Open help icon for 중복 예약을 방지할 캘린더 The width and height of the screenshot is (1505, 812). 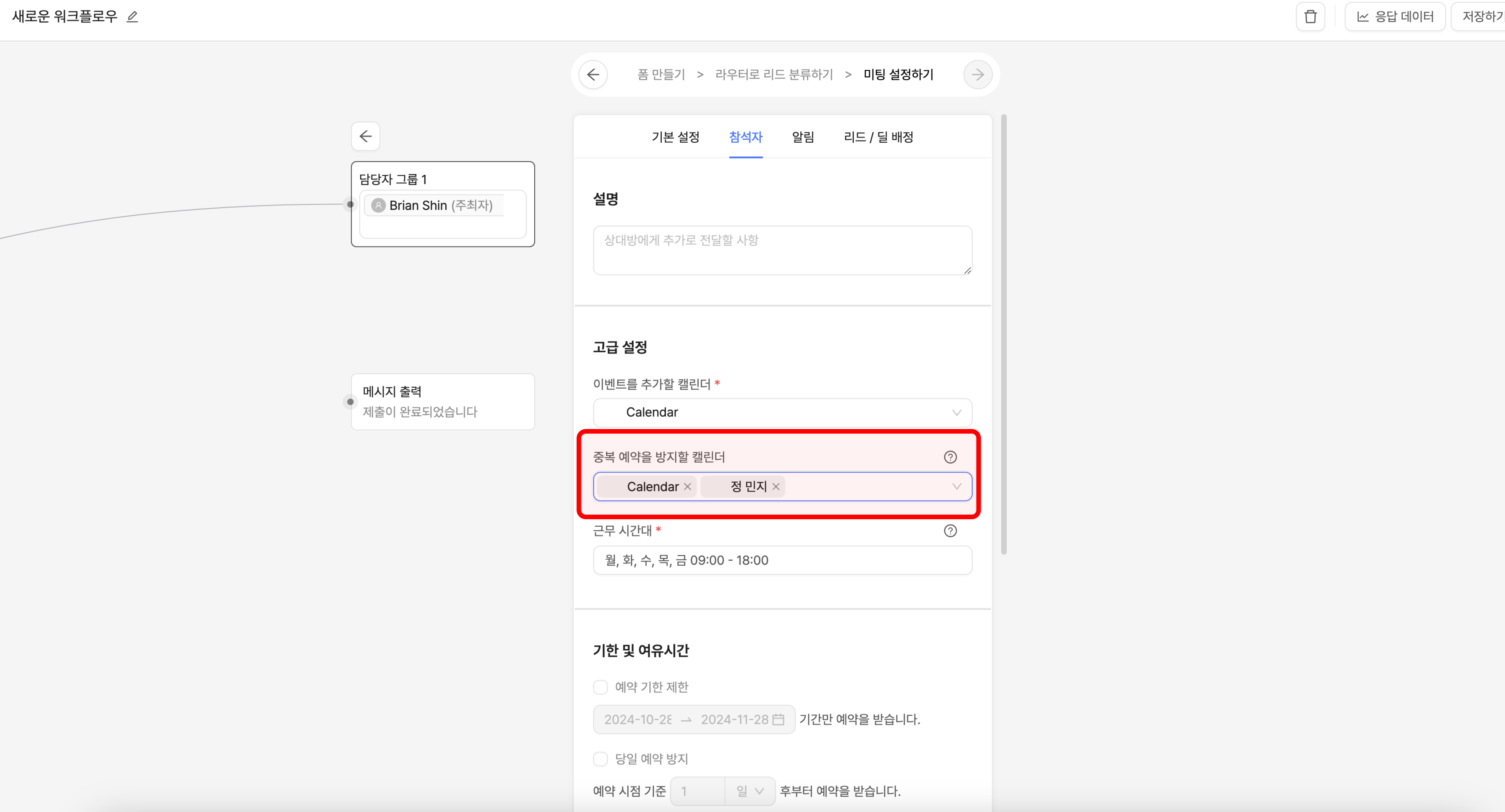[950, 457]
